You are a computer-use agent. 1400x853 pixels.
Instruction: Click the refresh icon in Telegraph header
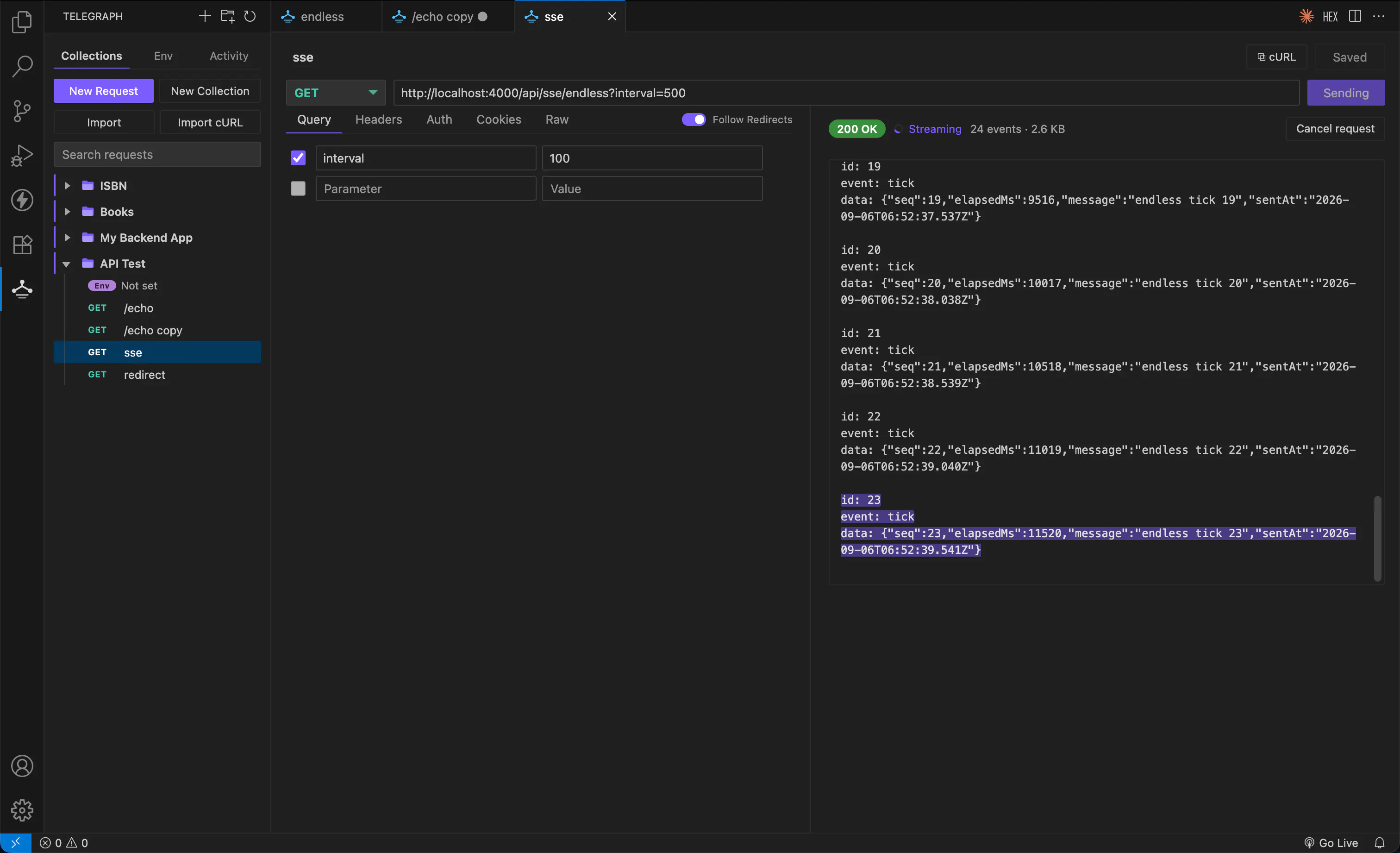(x=250, y=16)
